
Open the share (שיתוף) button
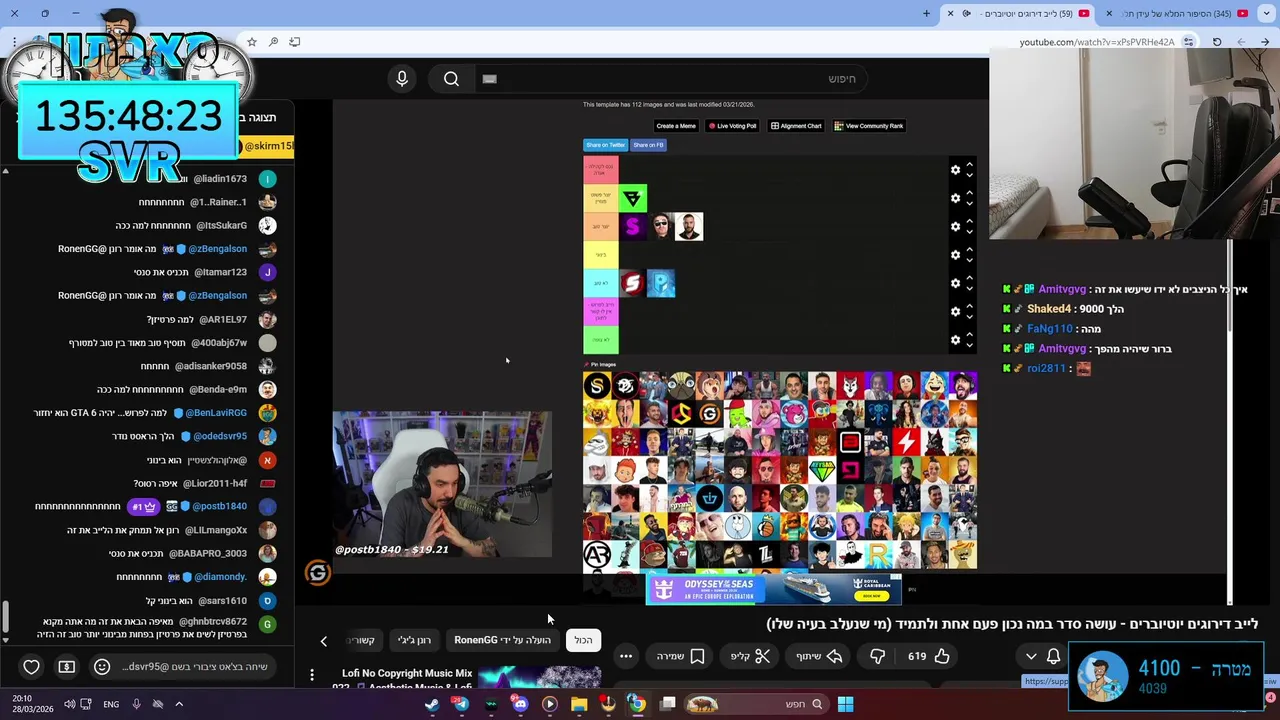(818, 656)
